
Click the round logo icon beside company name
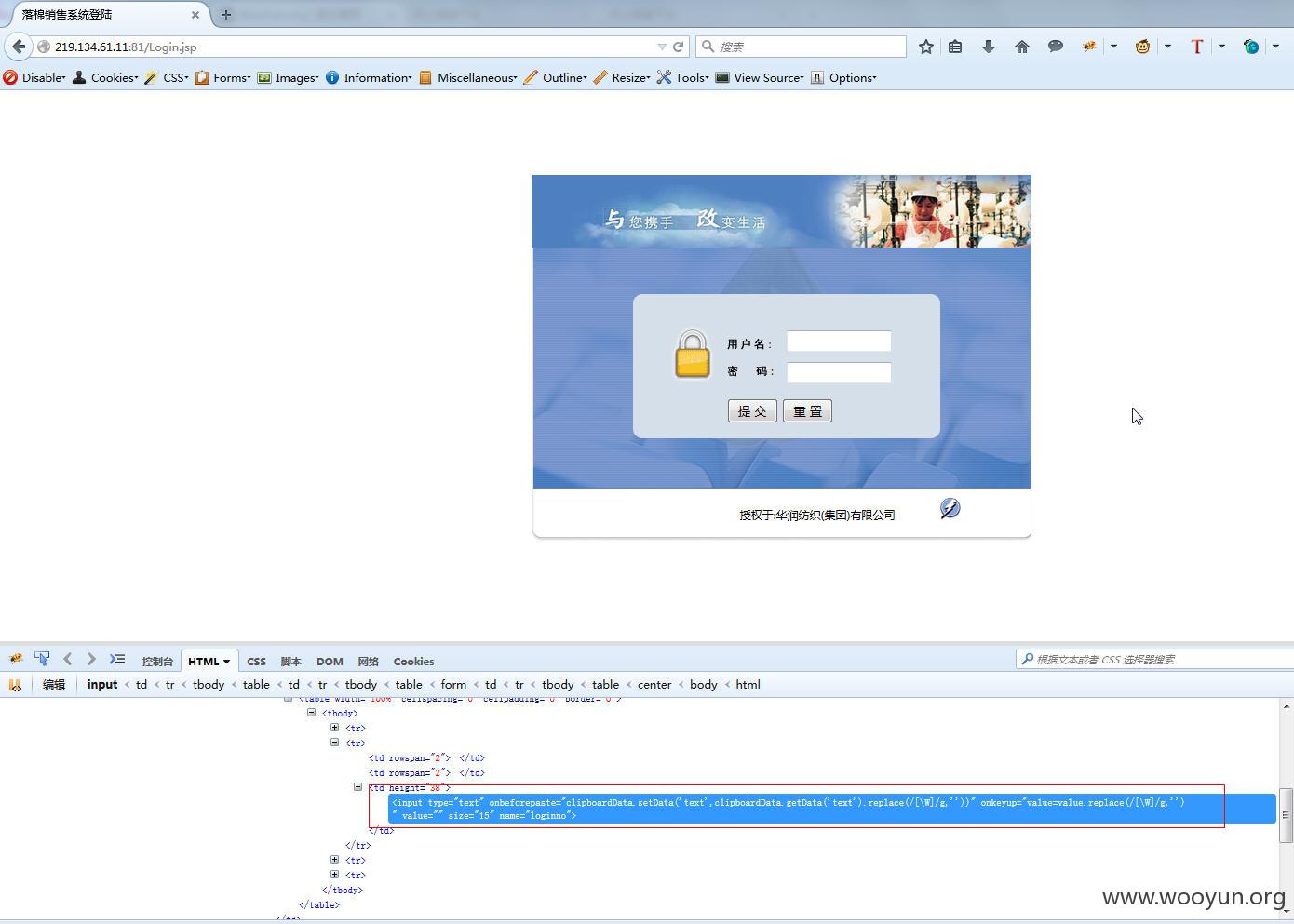(x=950, y=508)
